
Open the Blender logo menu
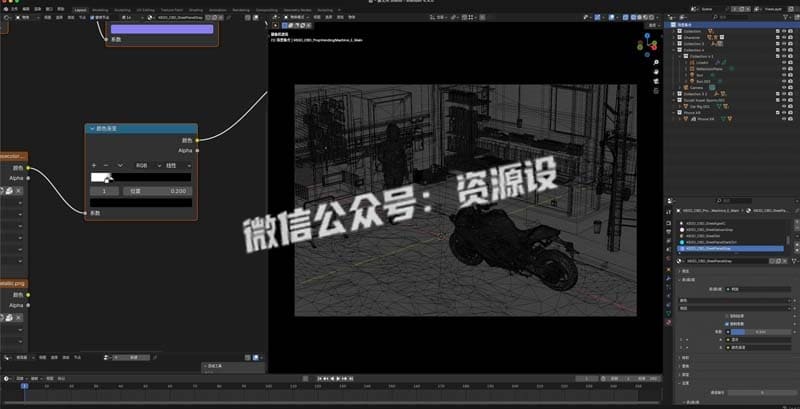tap(6, 9)
